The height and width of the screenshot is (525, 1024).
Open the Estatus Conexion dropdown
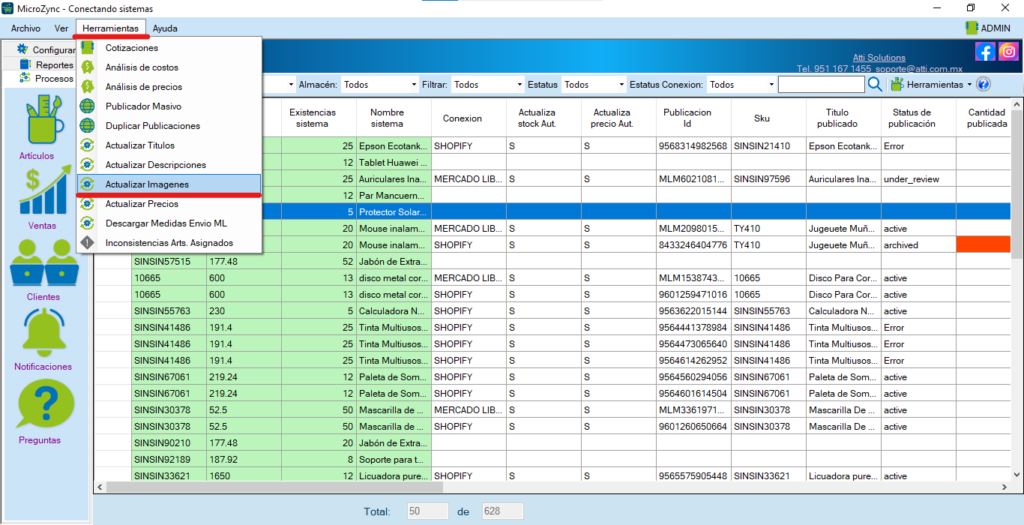coord(741,85)
